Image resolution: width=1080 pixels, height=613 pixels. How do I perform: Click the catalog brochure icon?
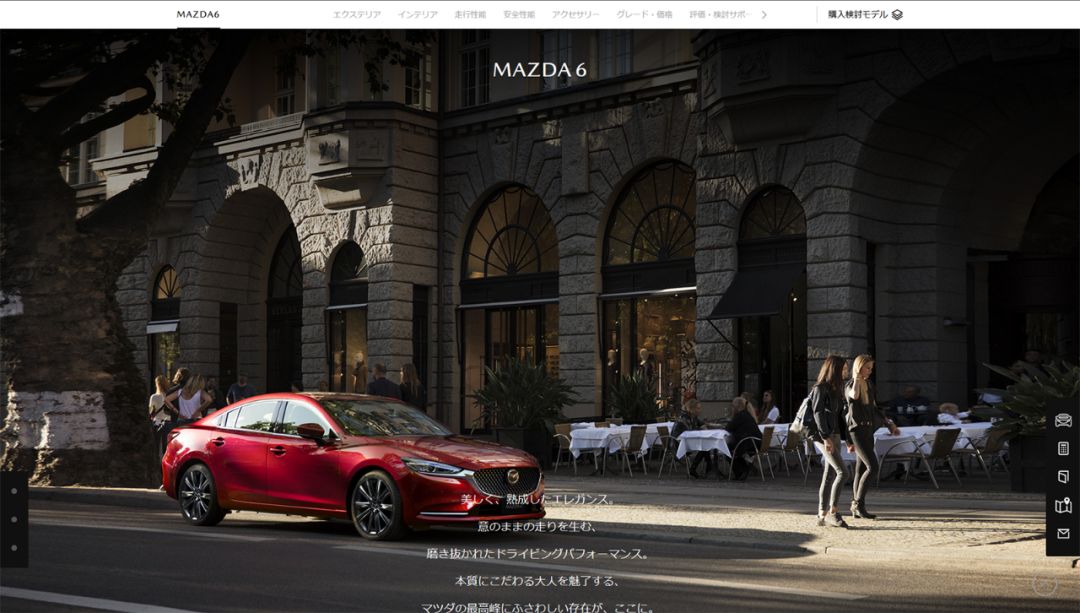pos(1063,477)
